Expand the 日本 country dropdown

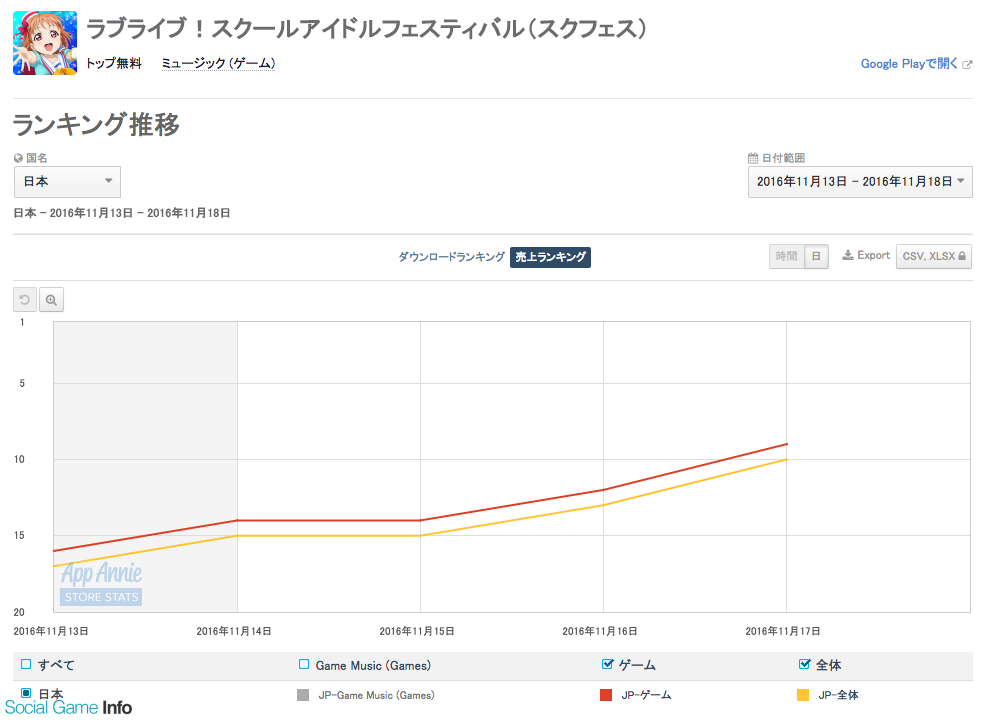(x=67, y=182)
